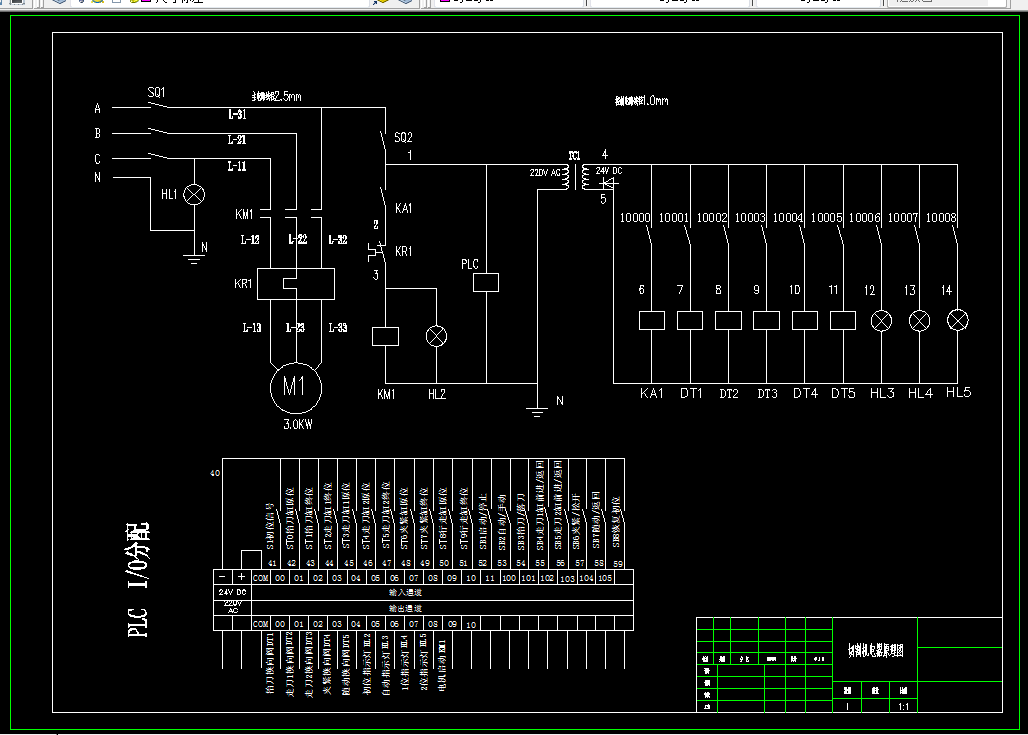Click the 10006 contact label

[x=864, y=218]
